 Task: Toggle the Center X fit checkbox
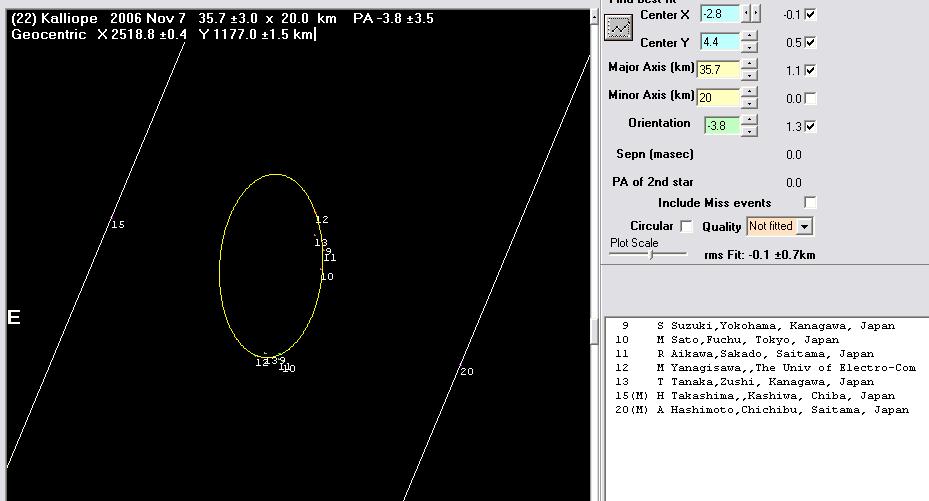tap(810, 14)
